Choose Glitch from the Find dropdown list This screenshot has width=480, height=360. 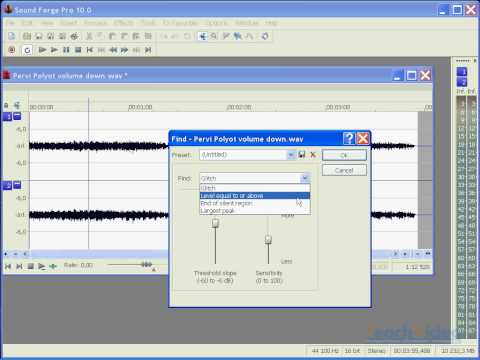tap(255, 188)
